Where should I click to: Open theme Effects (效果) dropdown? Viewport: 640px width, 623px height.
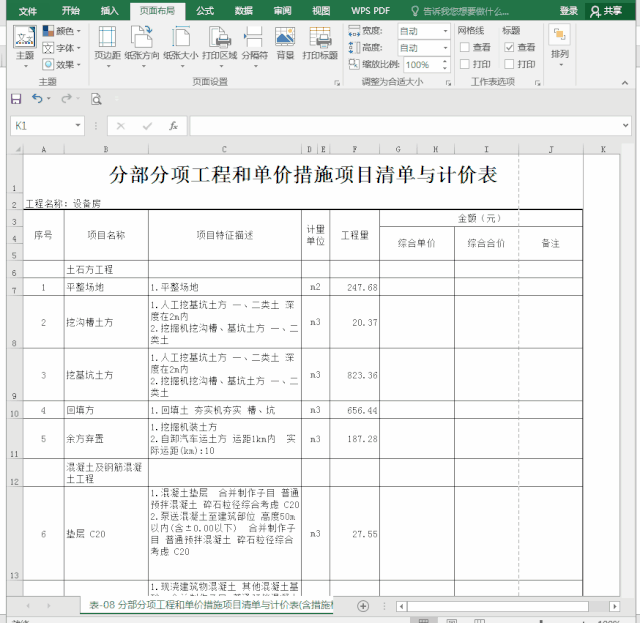coord(62,65)
